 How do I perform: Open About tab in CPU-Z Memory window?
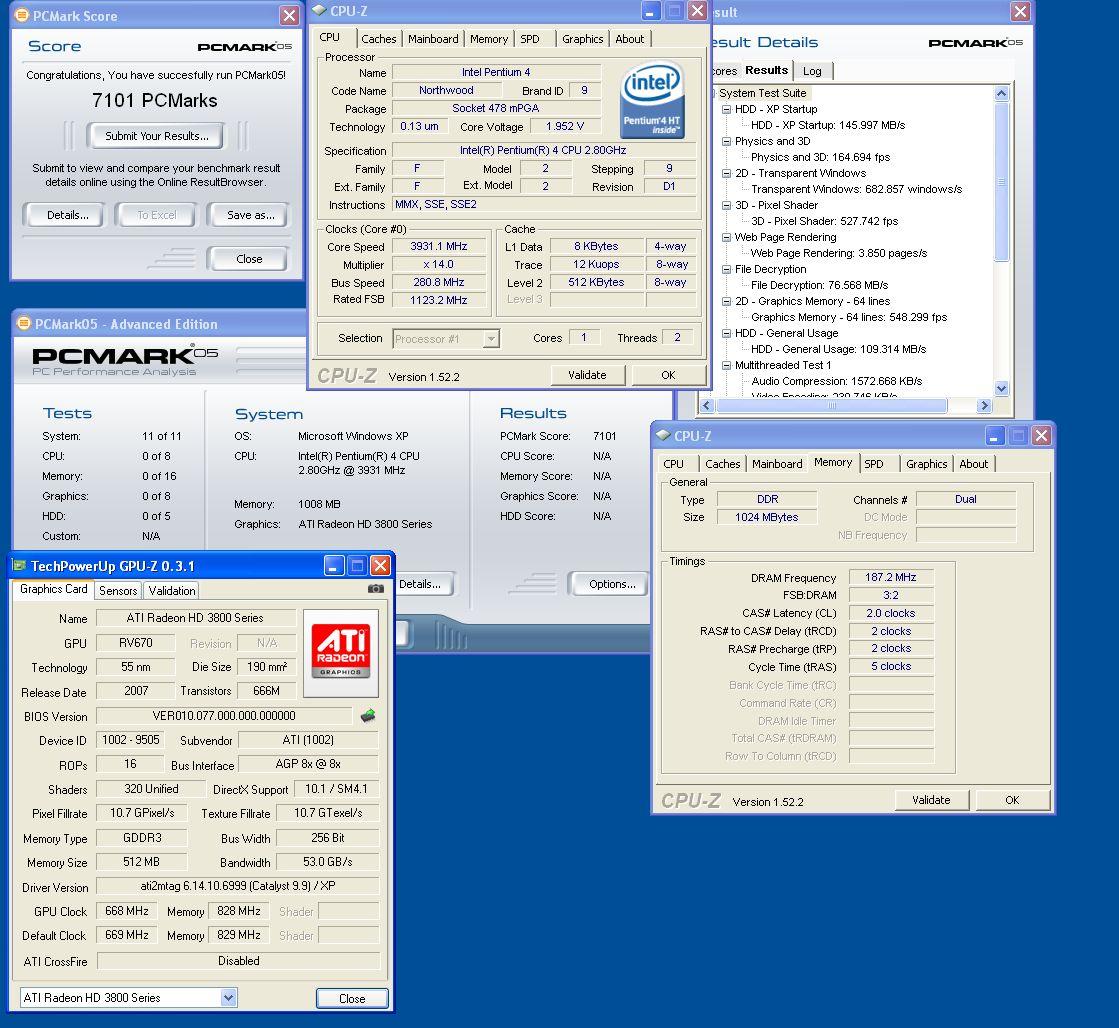pos(973,463)
